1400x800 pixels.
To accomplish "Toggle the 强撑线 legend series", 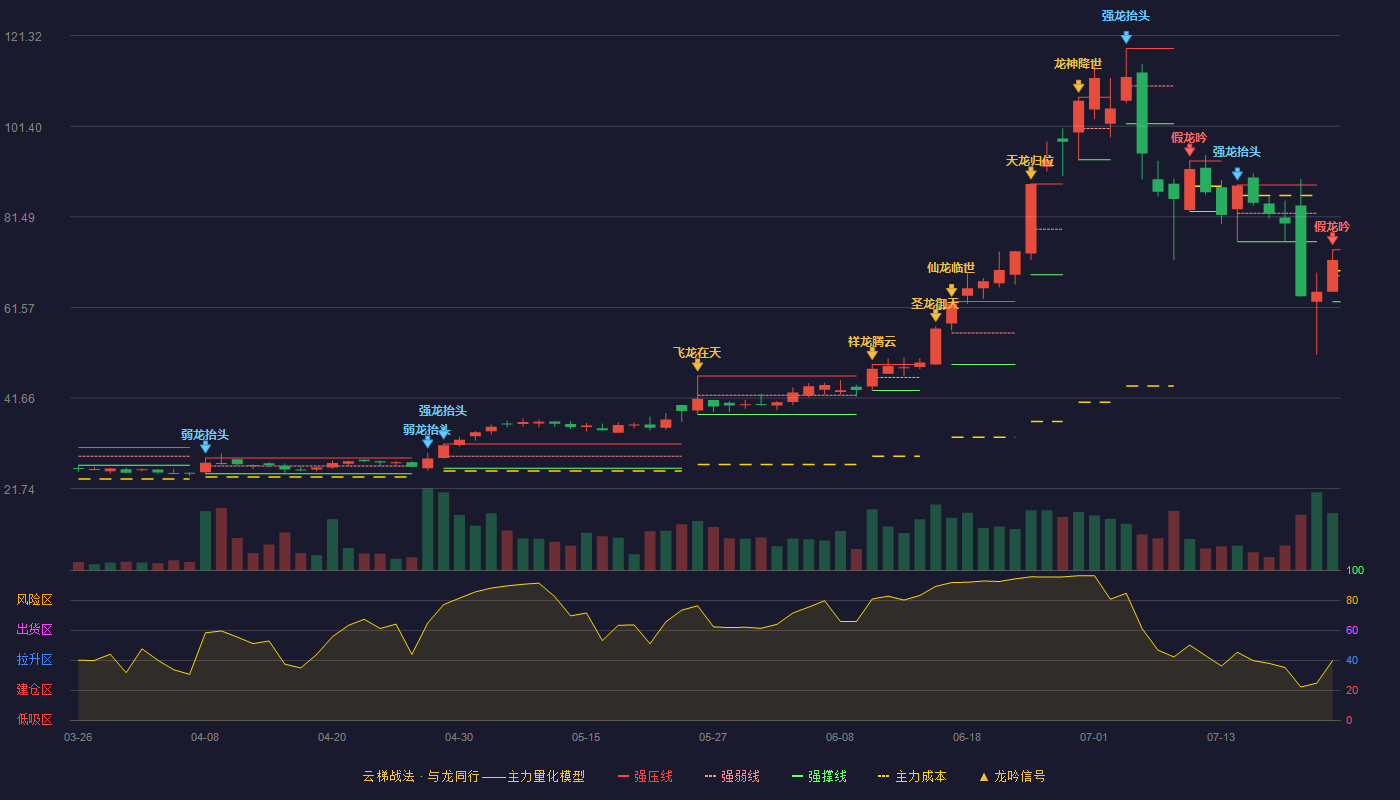I will pyautogui.click(x=819, y=776).
